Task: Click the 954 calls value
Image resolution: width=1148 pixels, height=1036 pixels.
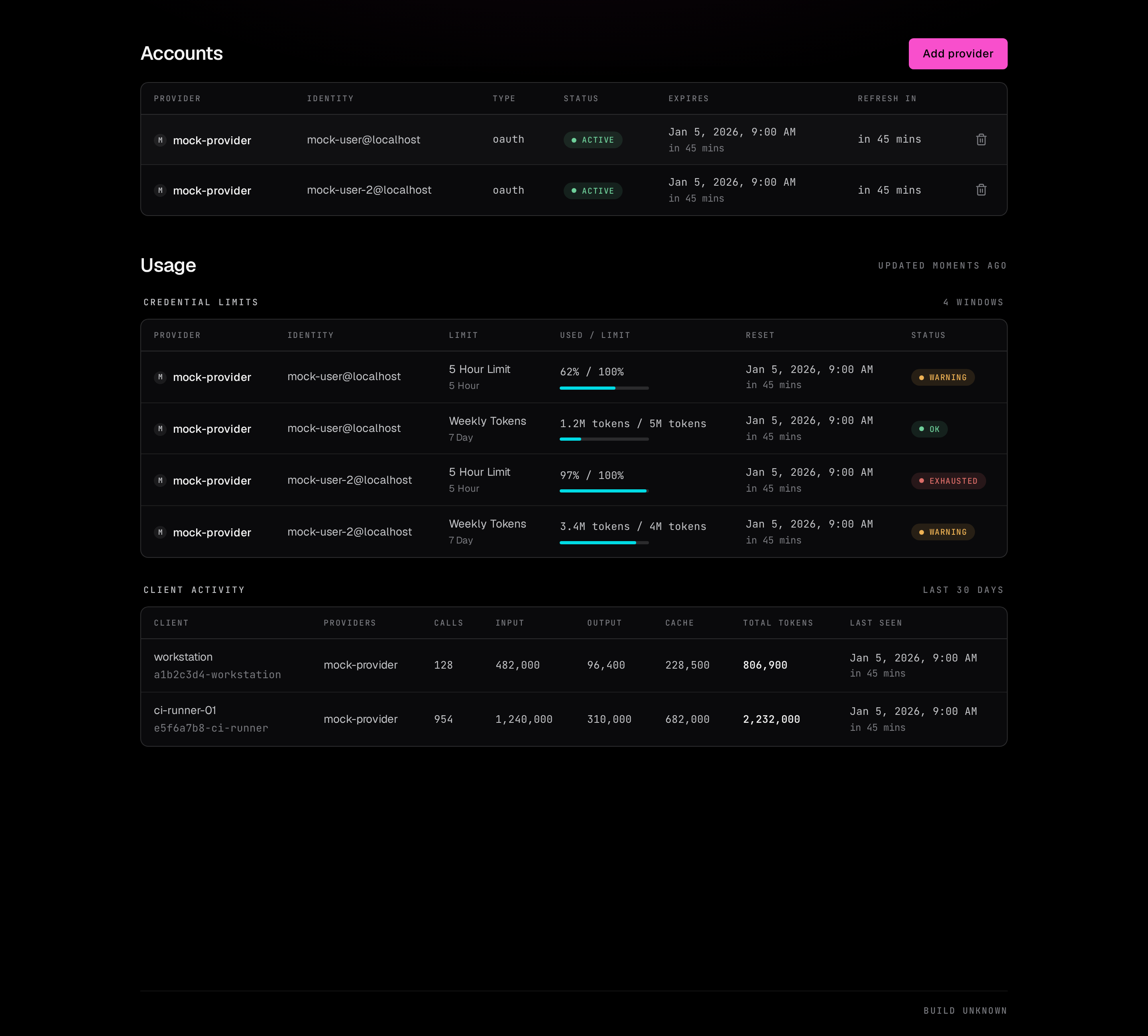Action: click(x=443, y=719)
